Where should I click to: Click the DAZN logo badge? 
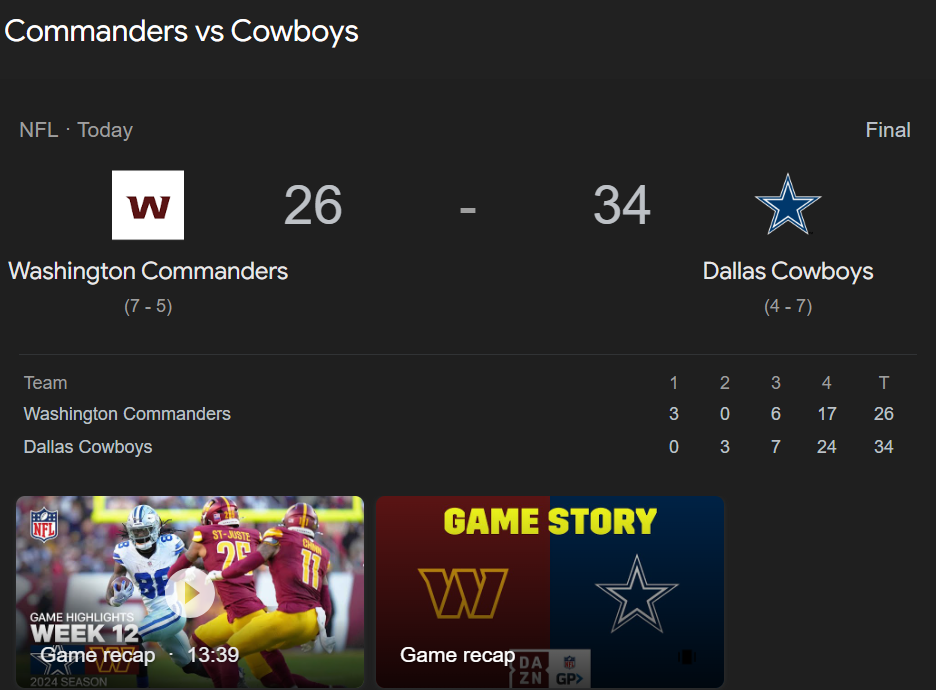[x=531, y=670]
